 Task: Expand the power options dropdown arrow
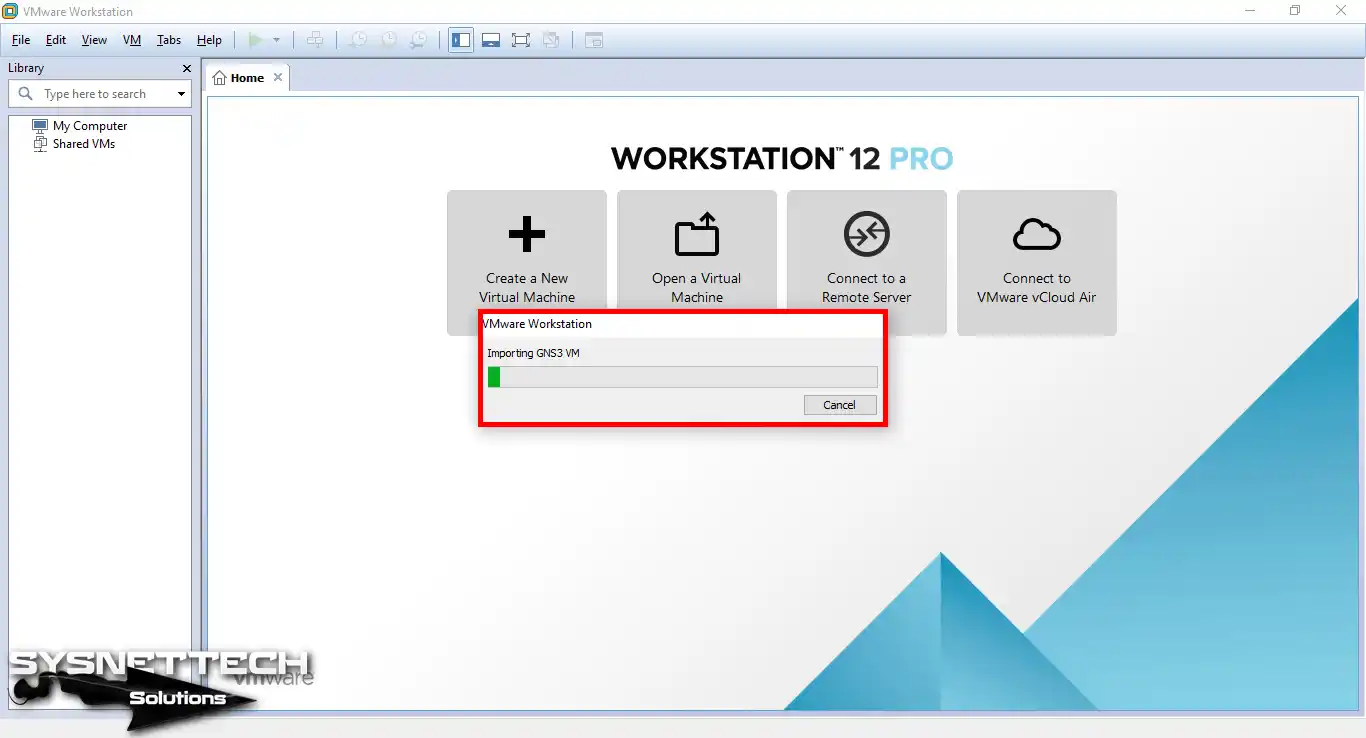tap(277, 40)
